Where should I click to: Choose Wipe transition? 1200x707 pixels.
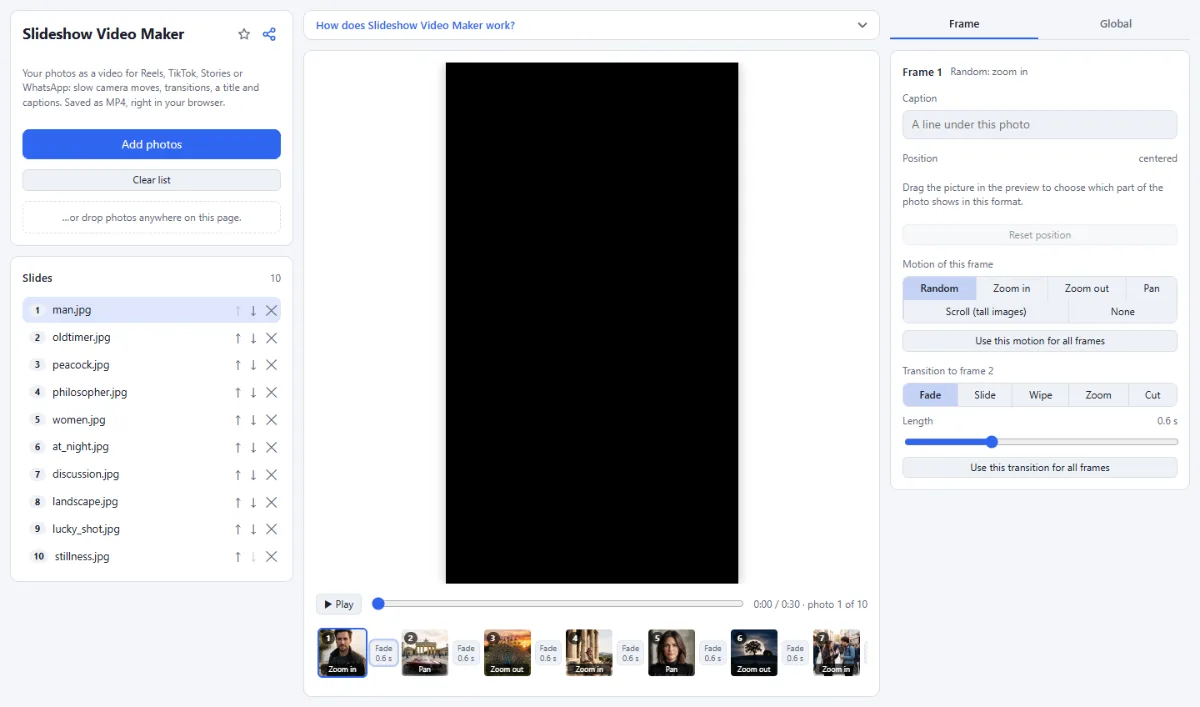coord(1041,395)
